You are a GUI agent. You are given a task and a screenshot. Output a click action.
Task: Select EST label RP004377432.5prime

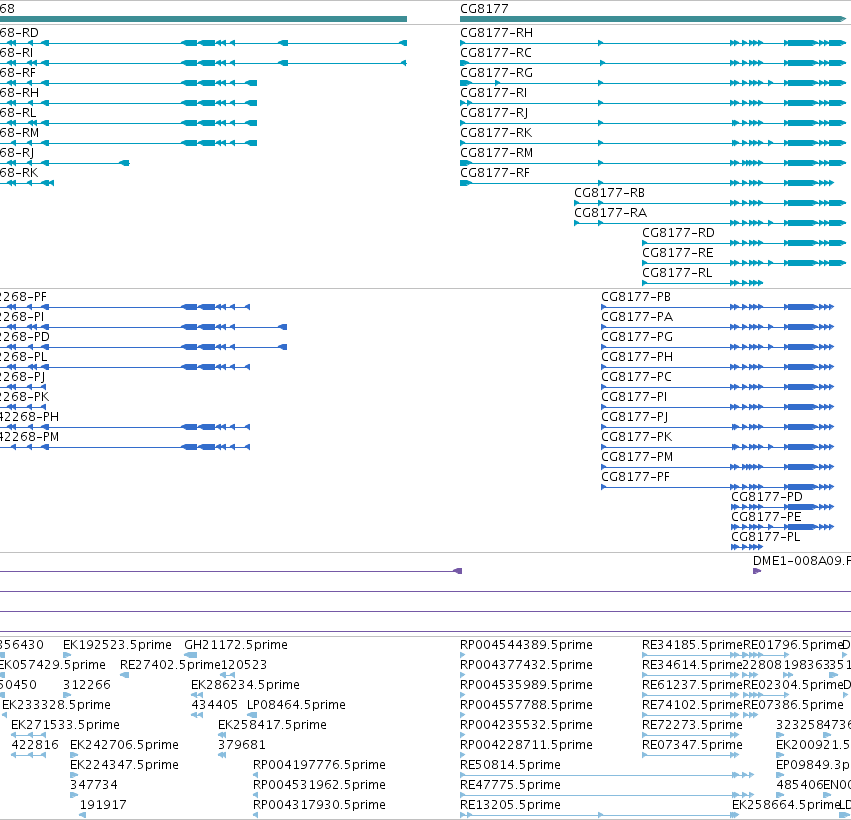(x=526, y=665)
